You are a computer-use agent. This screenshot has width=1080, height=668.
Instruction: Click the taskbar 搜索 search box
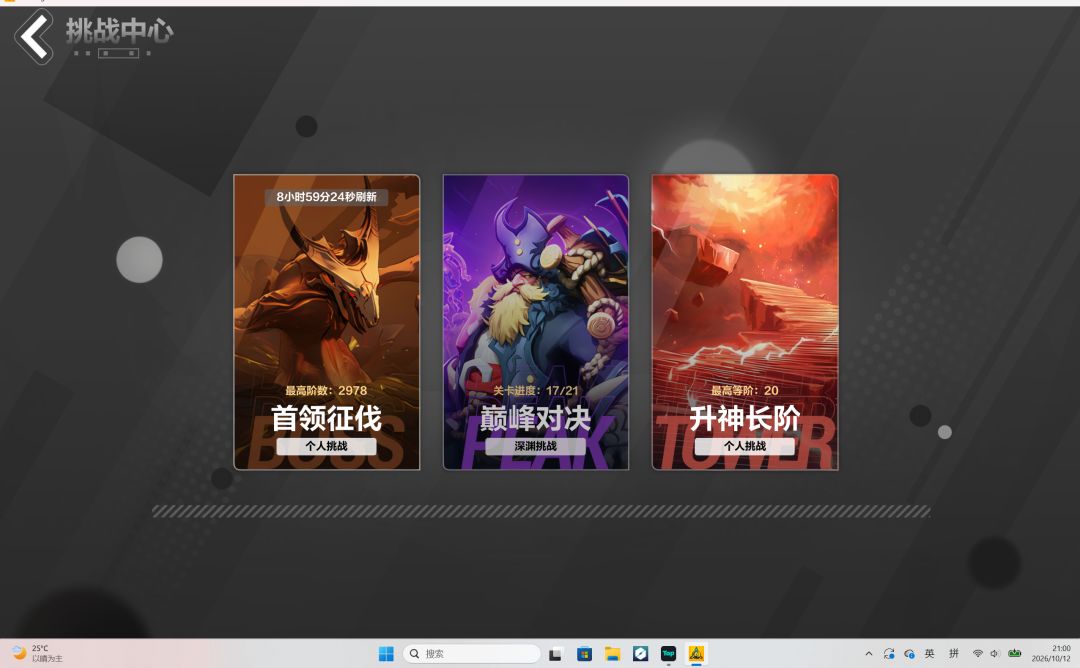[472, 654]
